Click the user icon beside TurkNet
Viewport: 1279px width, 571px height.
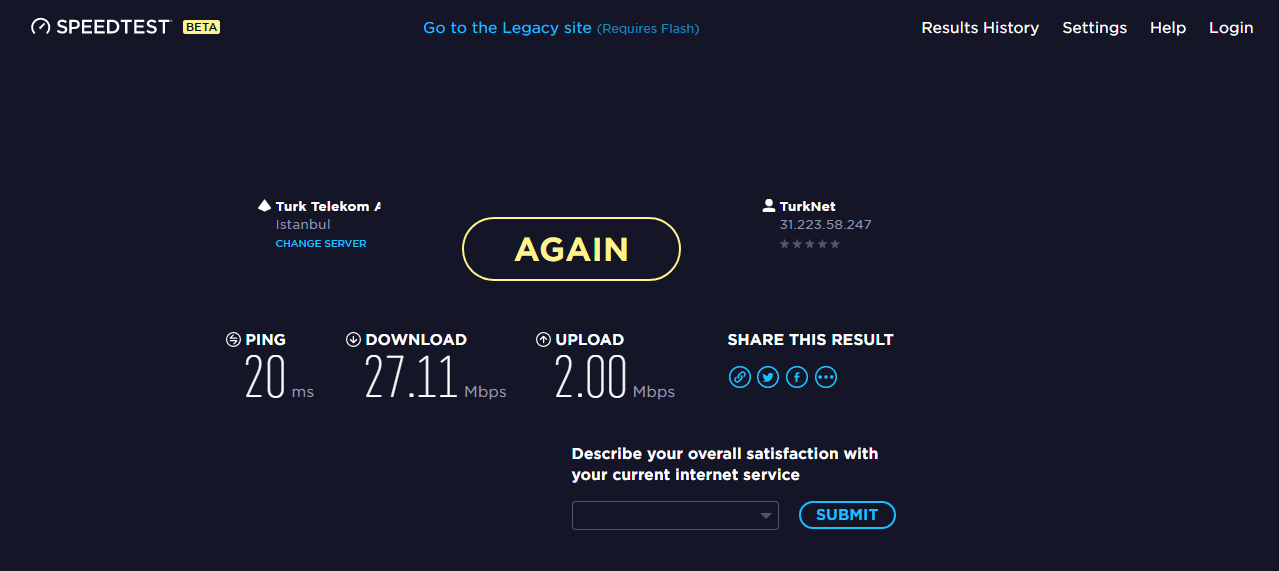(769, 206)
